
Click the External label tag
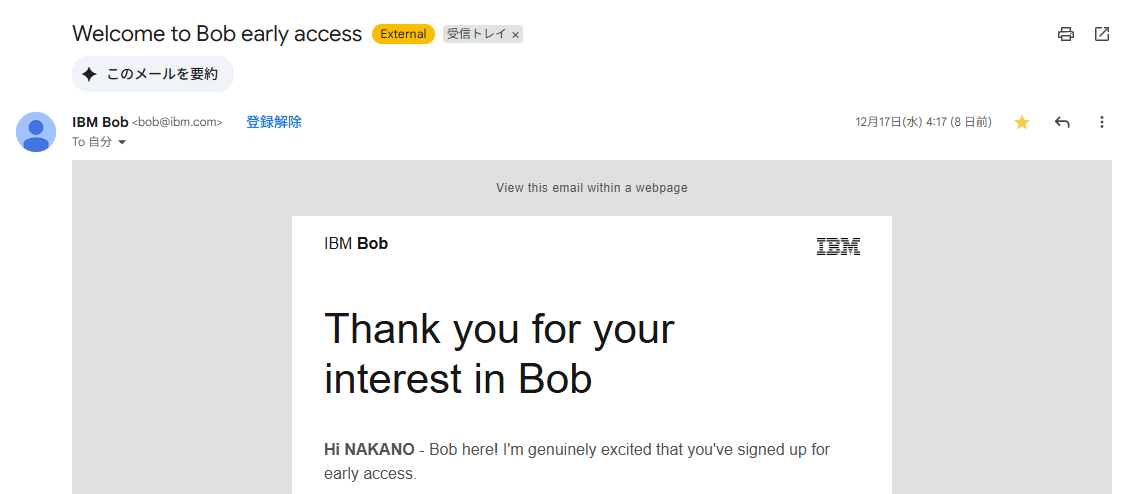coord(403,34)
